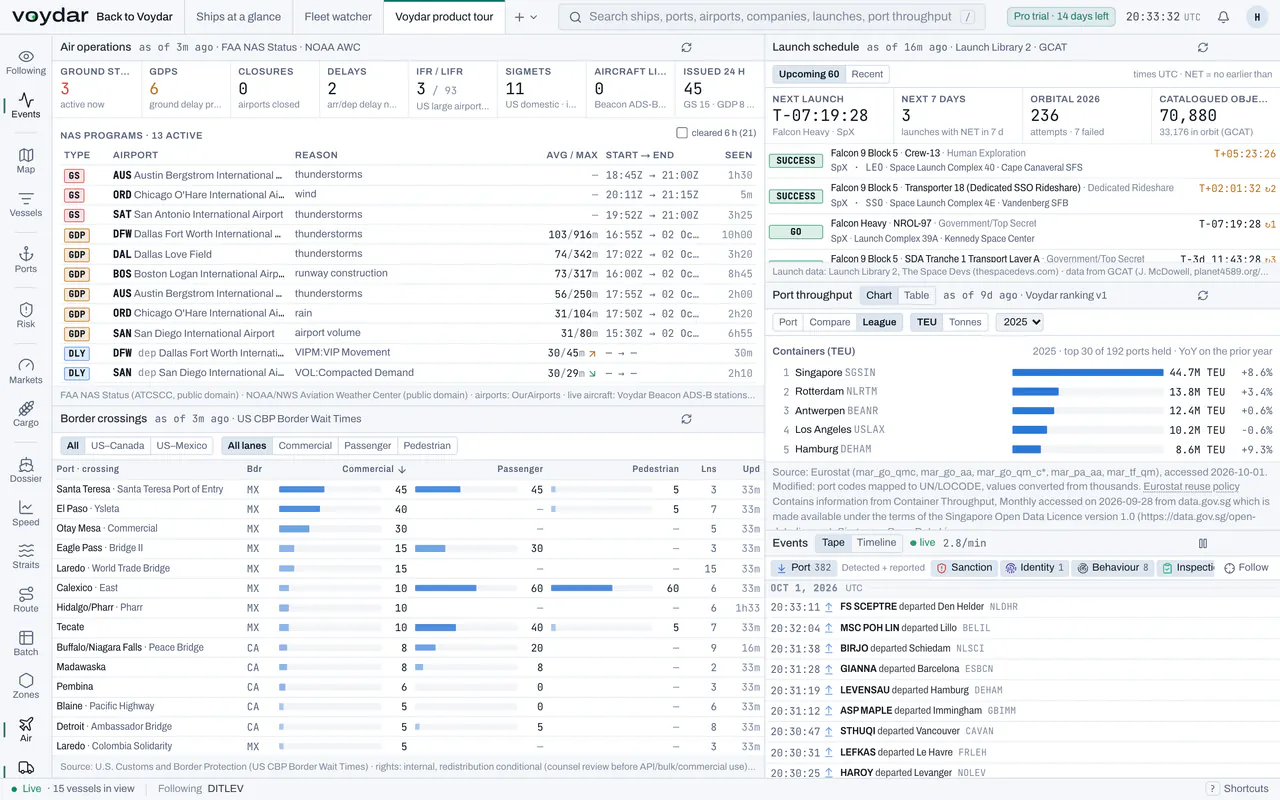Click the ship search field
The width and height of the screenshot is (1280, 800).
[771, 17]
